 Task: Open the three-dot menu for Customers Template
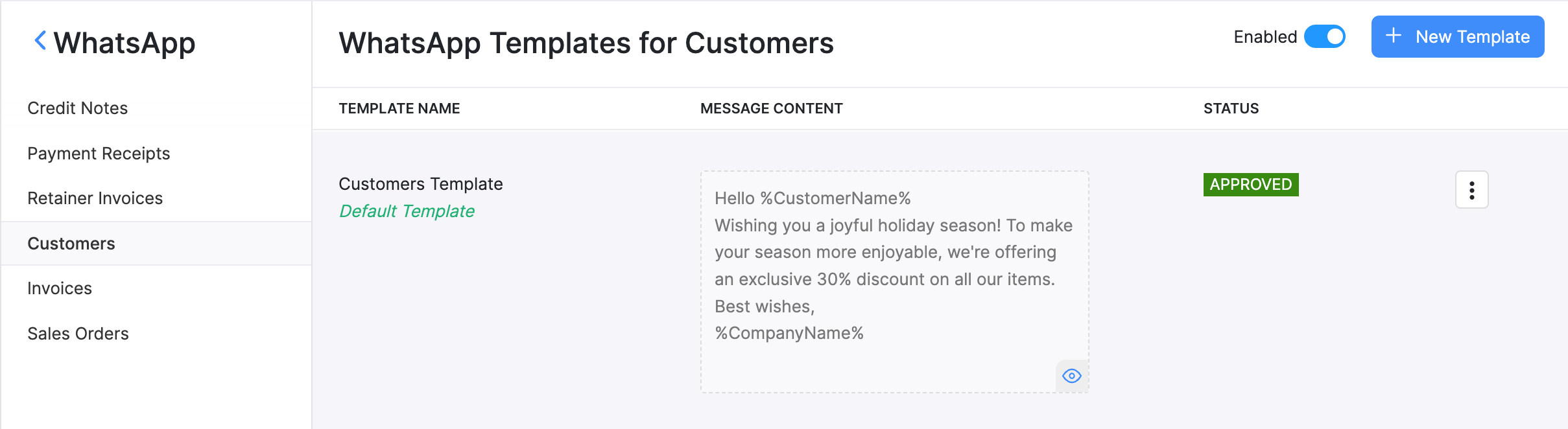click(1471, 190)
